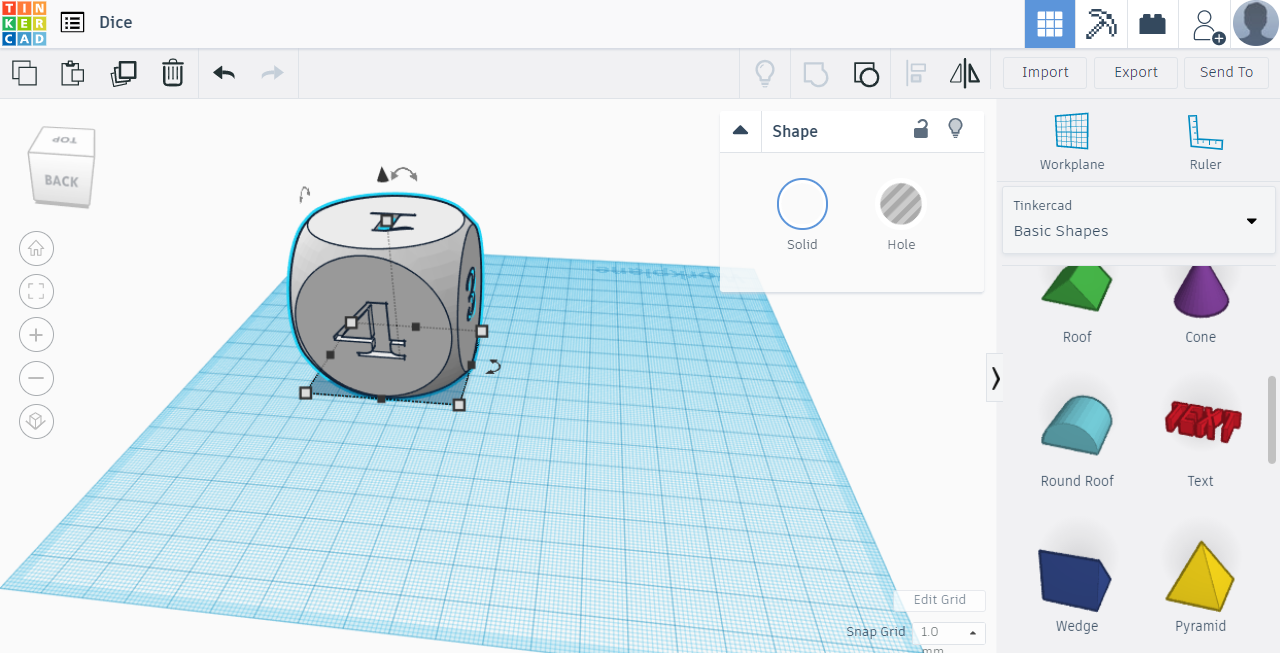Collapse the shapes sidebar with the chevron
Image resolution: width=1280 pixels, height=653 pixels.
[x=995, y=377]
